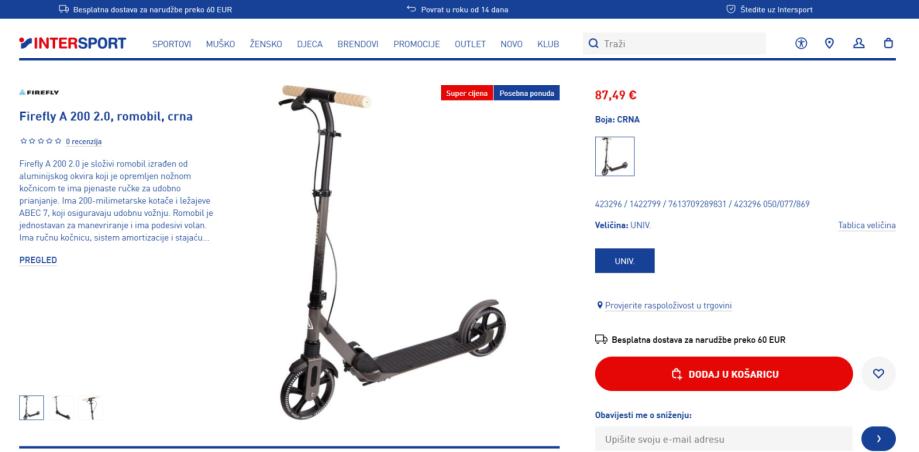919x452 pixels.
Task: Click the Intersport logo
Action: [73, 43]
